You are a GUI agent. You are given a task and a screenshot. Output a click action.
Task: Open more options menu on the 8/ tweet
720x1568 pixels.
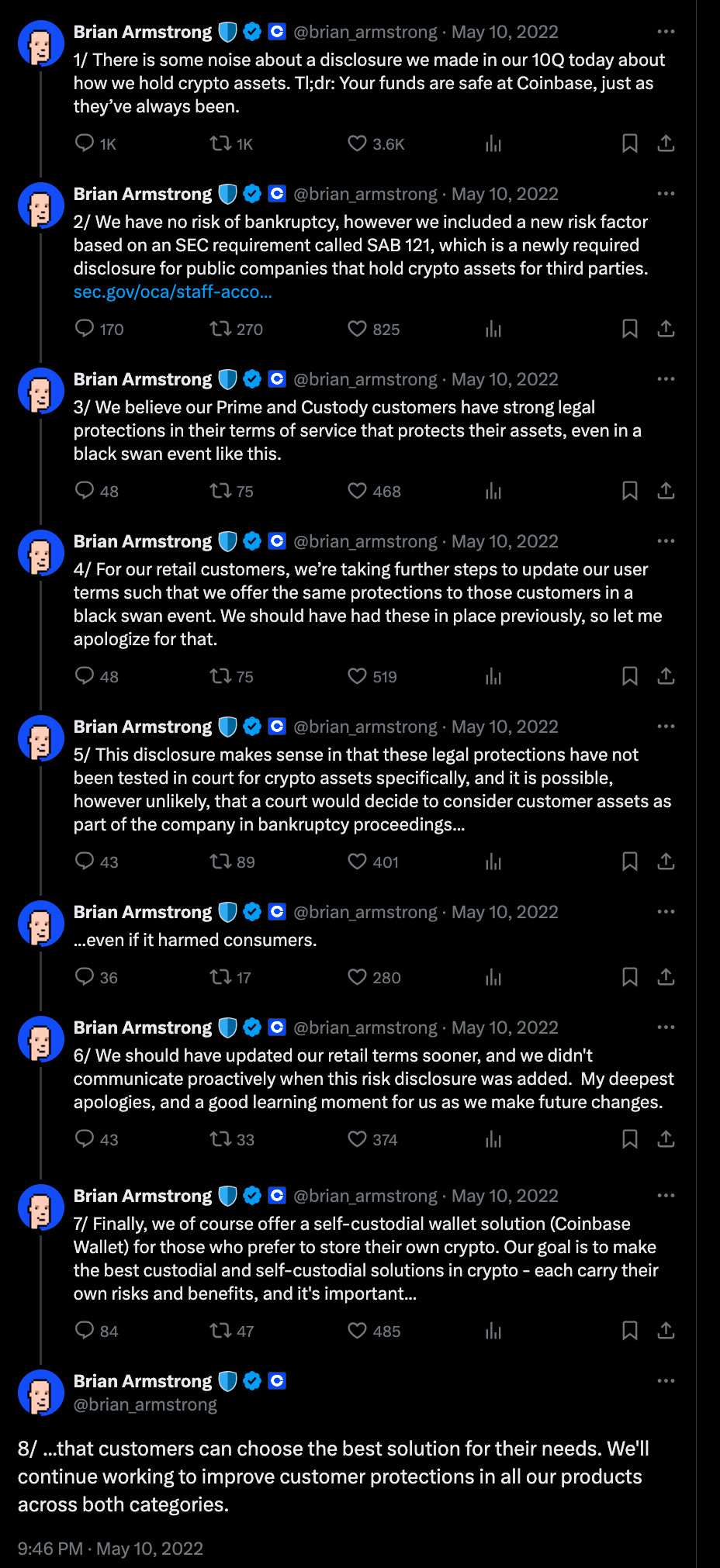click(x=666, y=1381)
